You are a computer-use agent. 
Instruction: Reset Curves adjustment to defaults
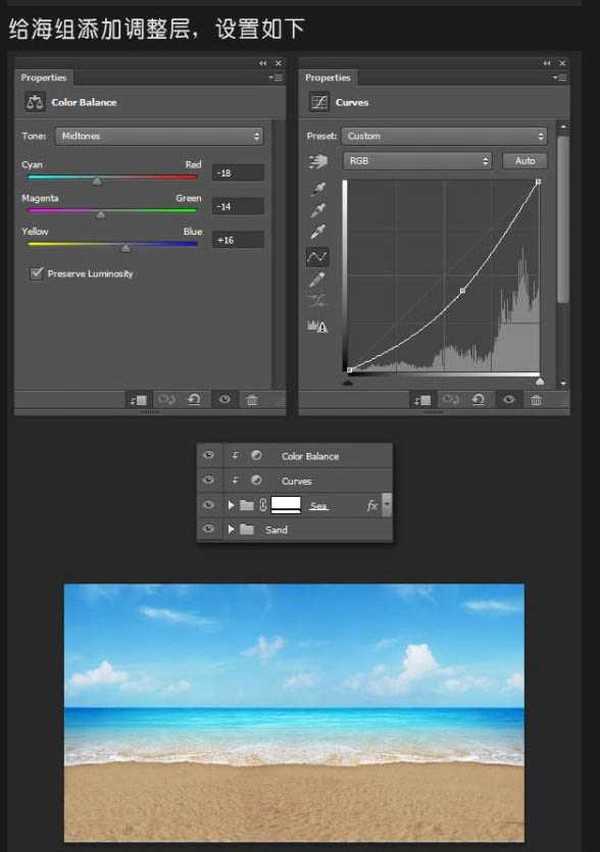click(x=478, y=400)
